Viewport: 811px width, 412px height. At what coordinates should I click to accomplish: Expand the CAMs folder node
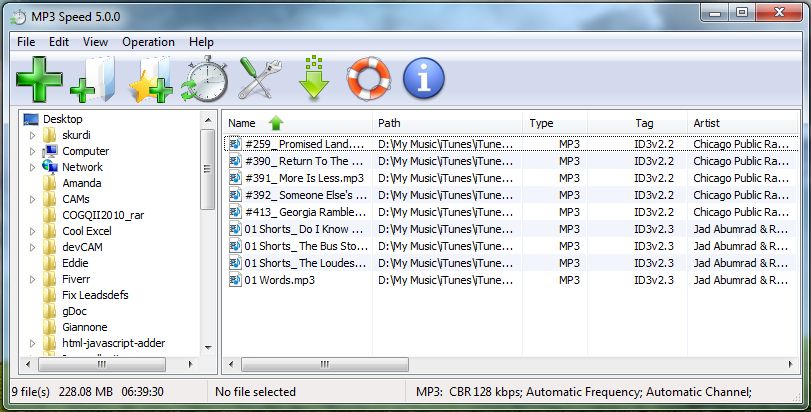33,200
